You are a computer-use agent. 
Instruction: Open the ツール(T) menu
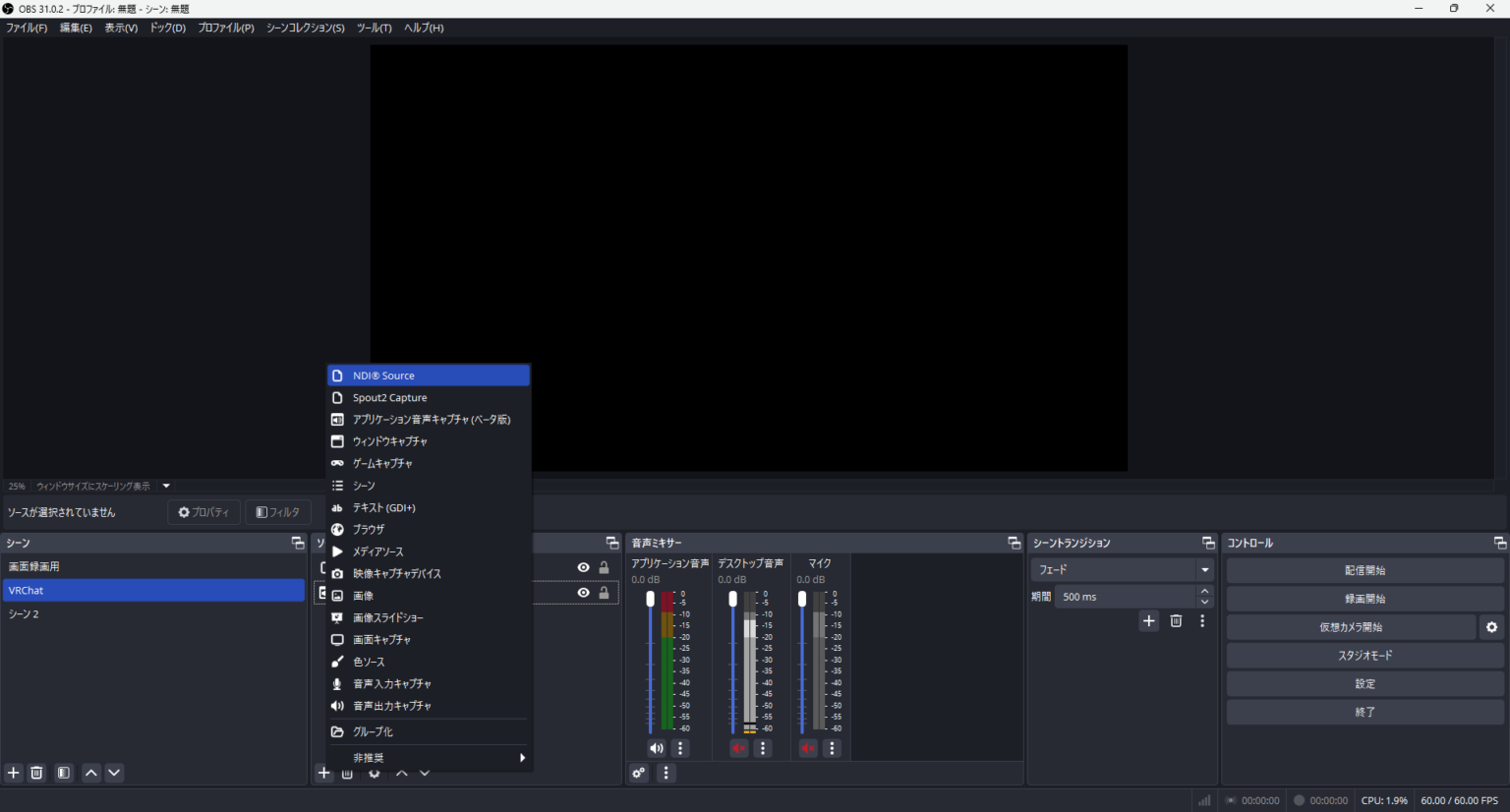point(373,28)
